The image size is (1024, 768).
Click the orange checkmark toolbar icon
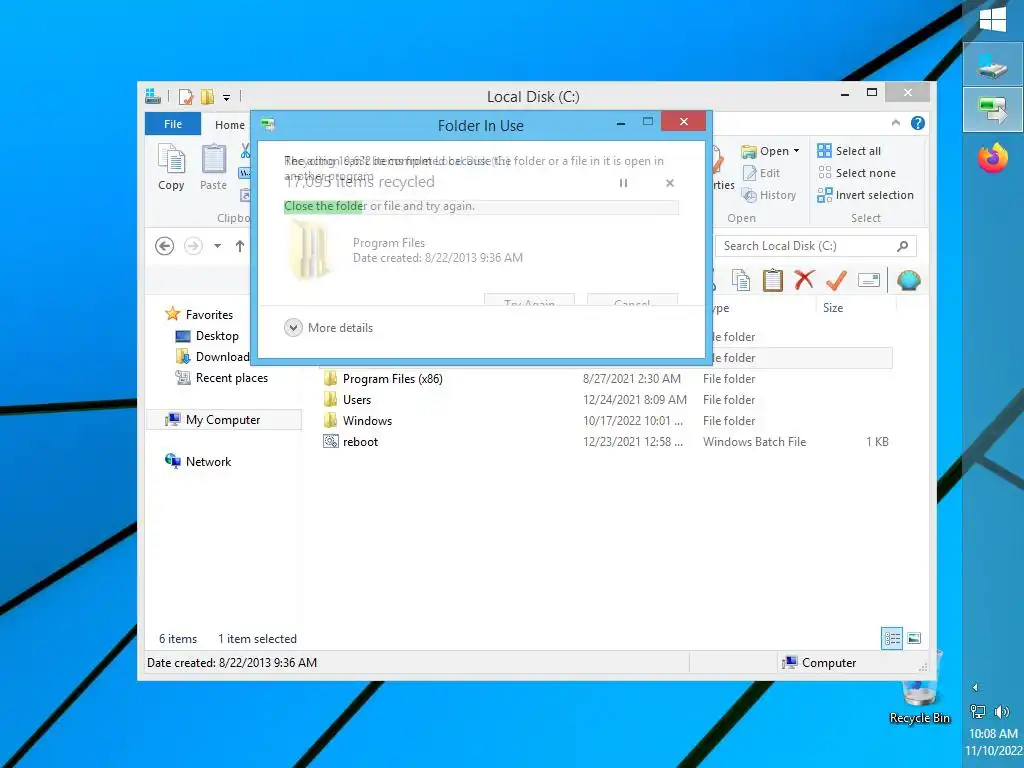[836, 280]
